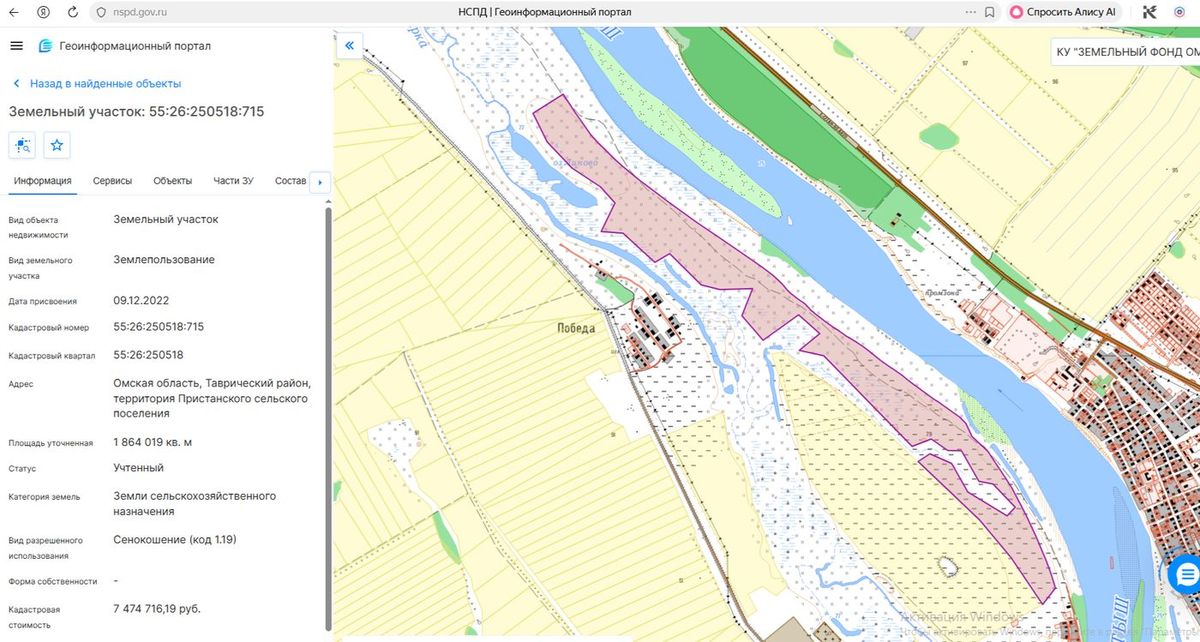Click the Победа settlement label on the map
Screen dimensions: 1200x642
pos(576,328)
